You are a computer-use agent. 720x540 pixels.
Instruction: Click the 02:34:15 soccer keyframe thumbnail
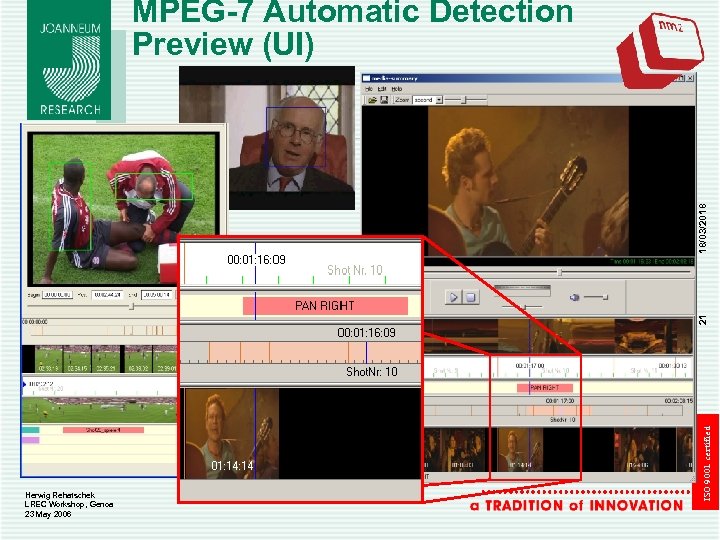click(x=76, y=359)
